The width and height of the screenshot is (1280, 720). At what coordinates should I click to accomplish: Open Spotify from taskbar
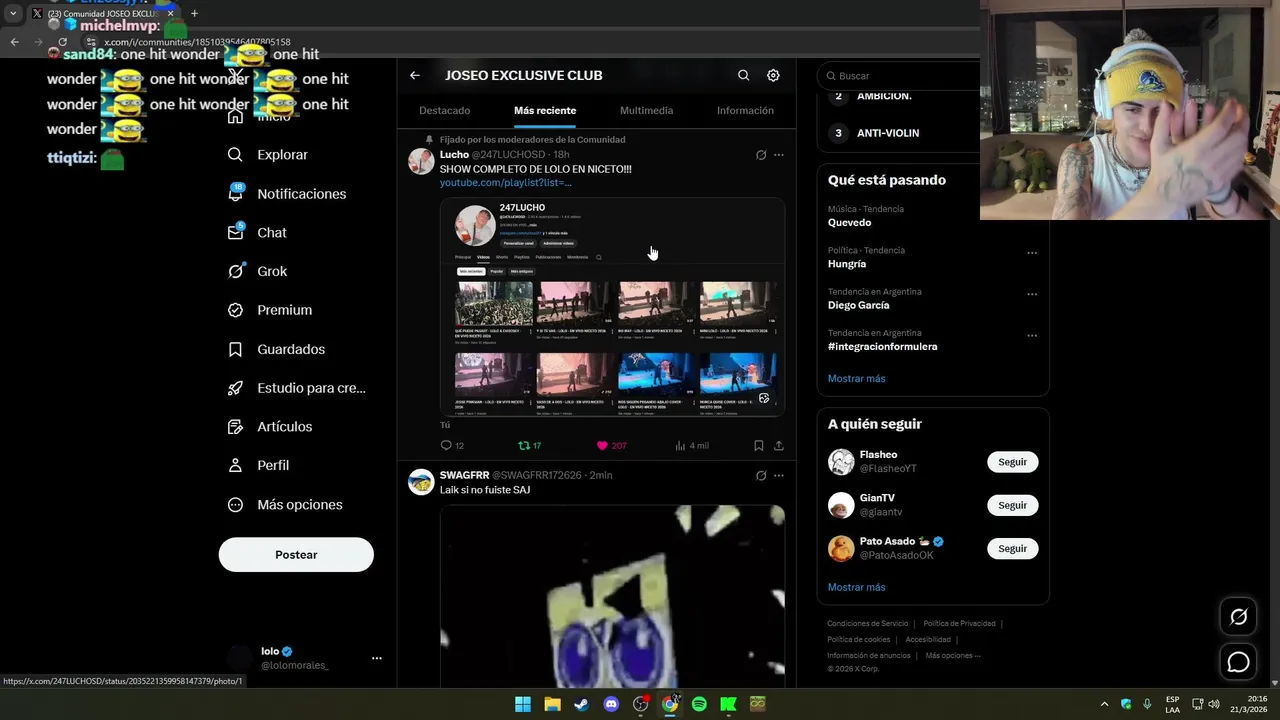699,704
